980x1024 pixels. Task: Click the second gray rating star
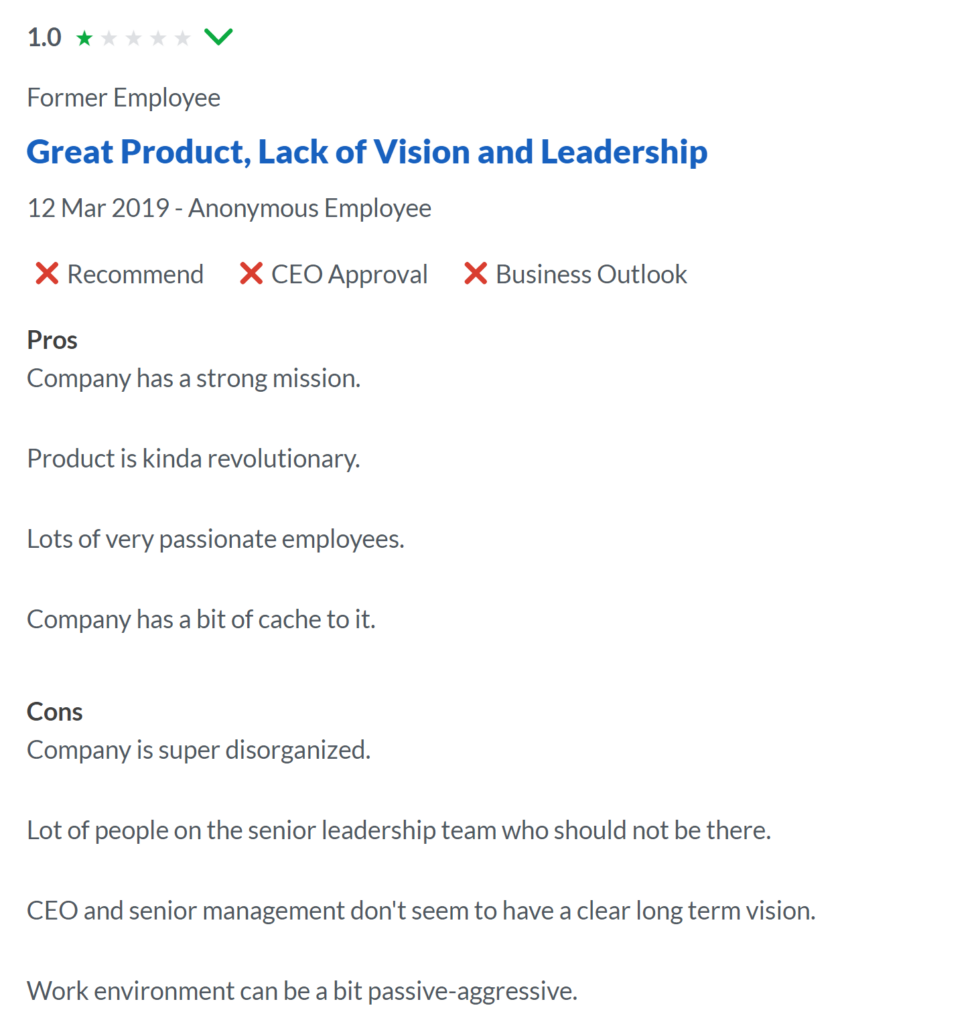pyautogui.click(x=109, y=39)
